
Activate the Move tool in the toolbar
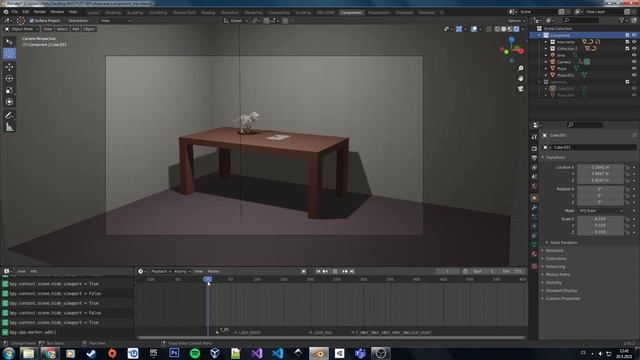click(x=9, y=66)
